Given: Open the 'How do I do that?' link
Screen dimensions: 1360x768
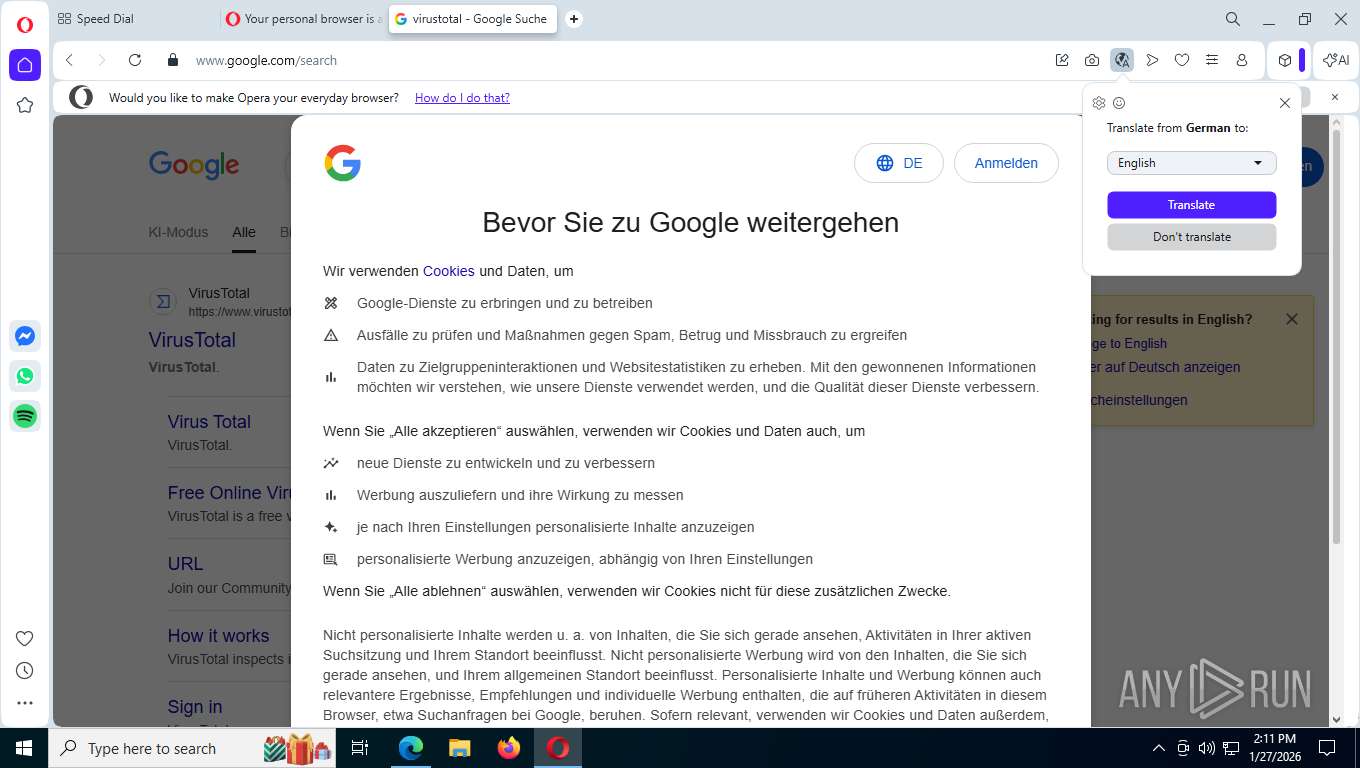Looking at the screenshot, I should [x=462, y=98].
